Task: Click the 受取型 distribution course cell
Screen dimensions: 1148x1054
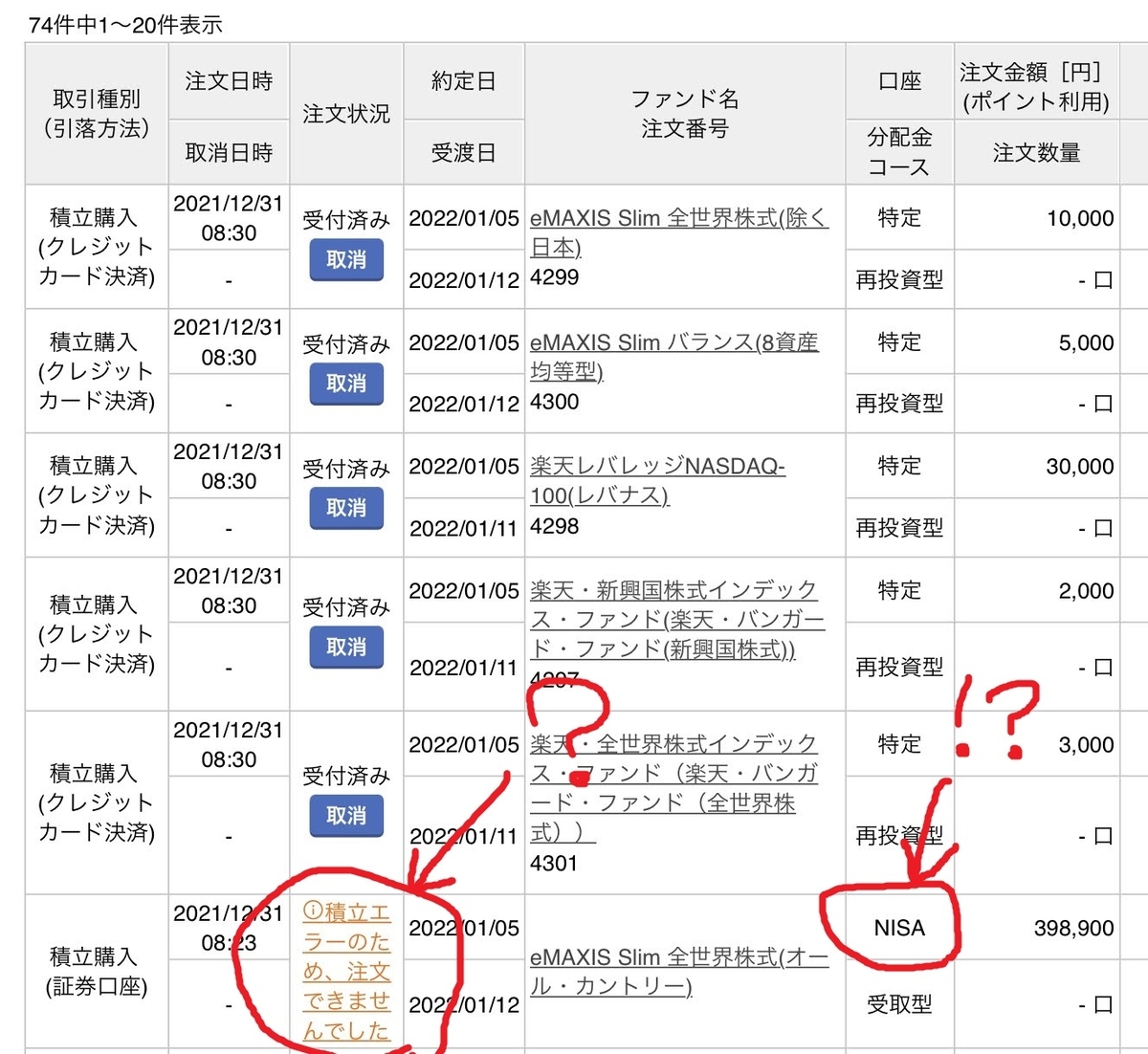Action: (x=900, y=1004)
